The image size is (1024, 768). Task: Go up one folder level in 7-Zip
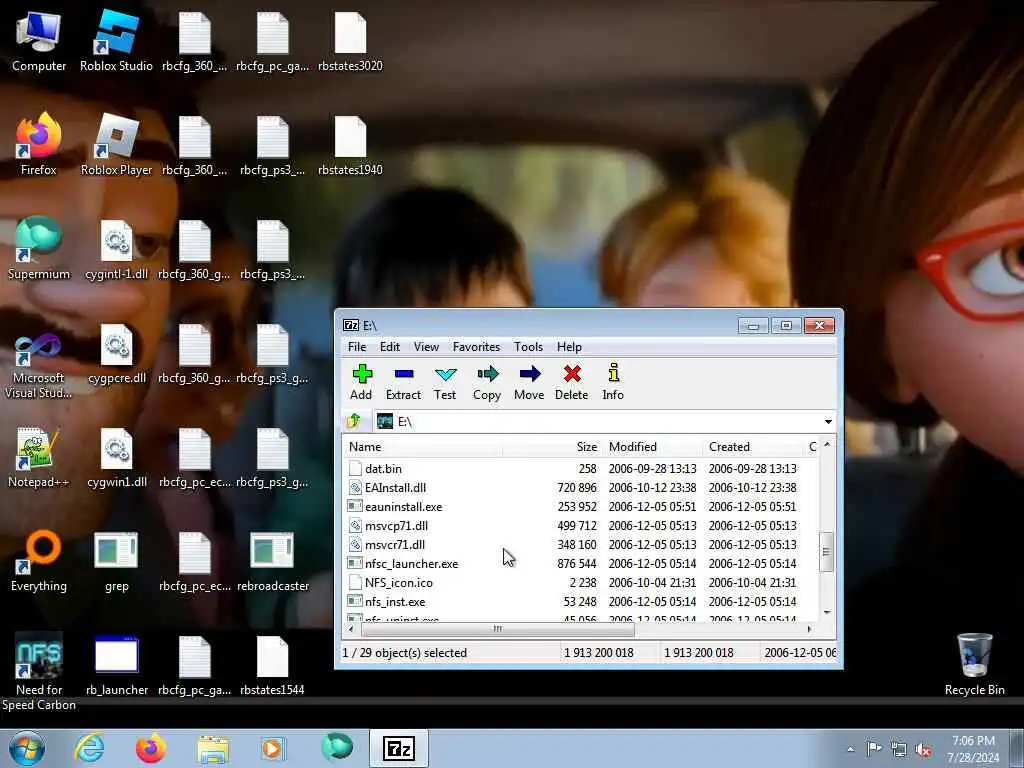click(355, 421)
